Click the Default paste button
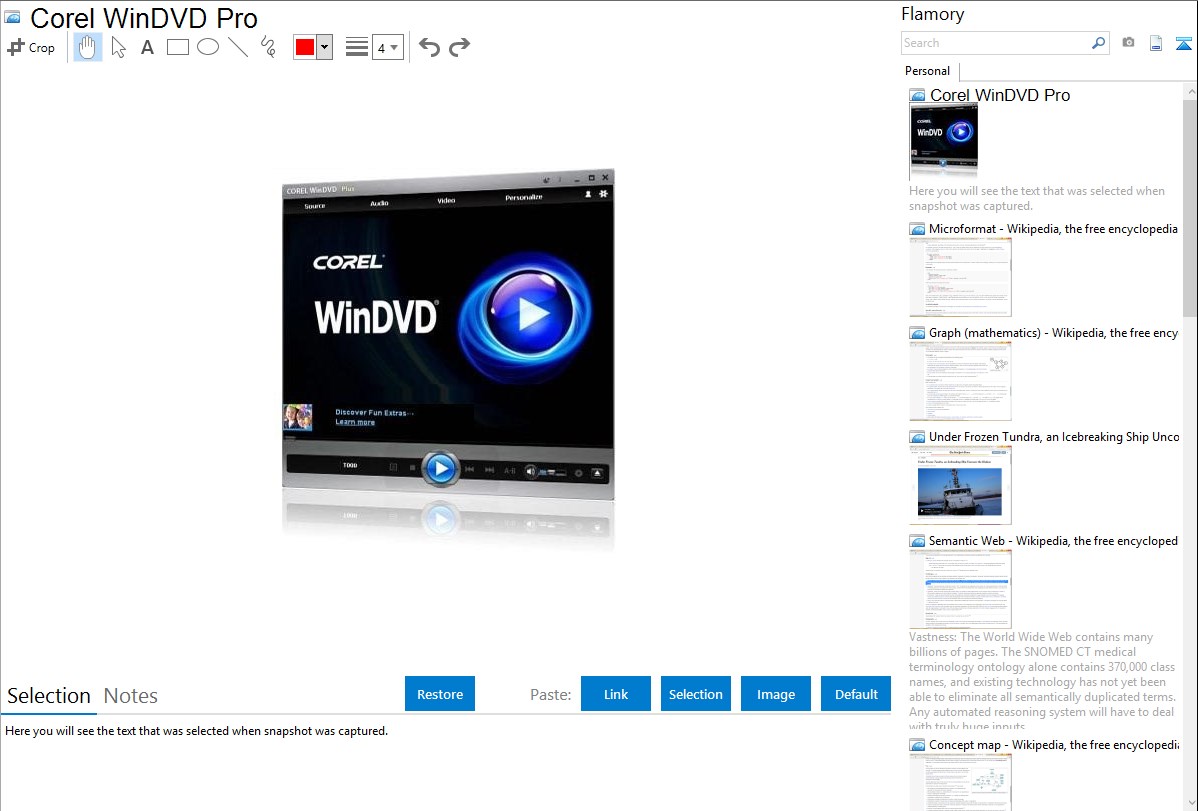 click(x=856, y=694)
